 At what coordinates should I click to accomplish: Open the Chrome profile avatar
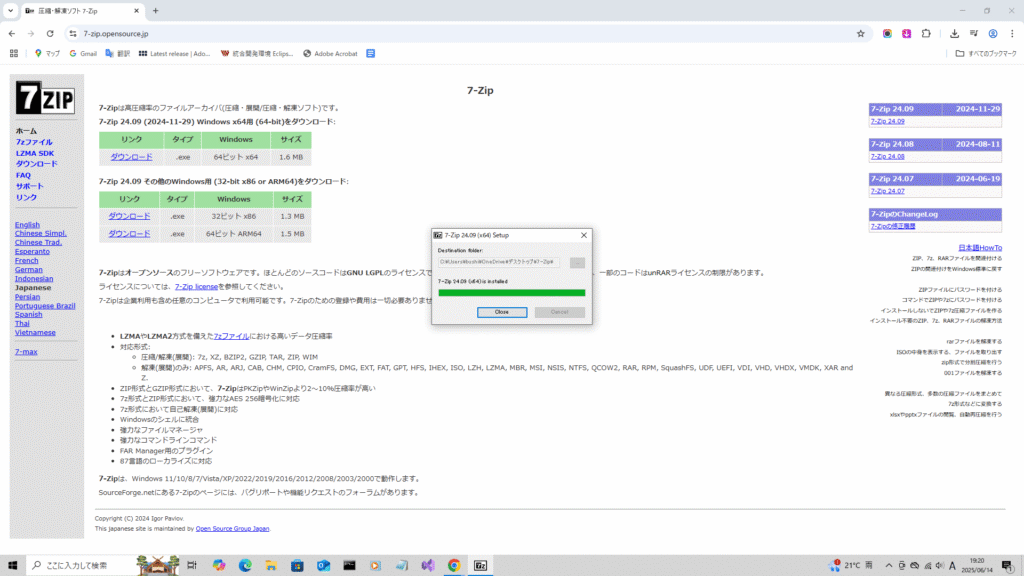[993, 33]
